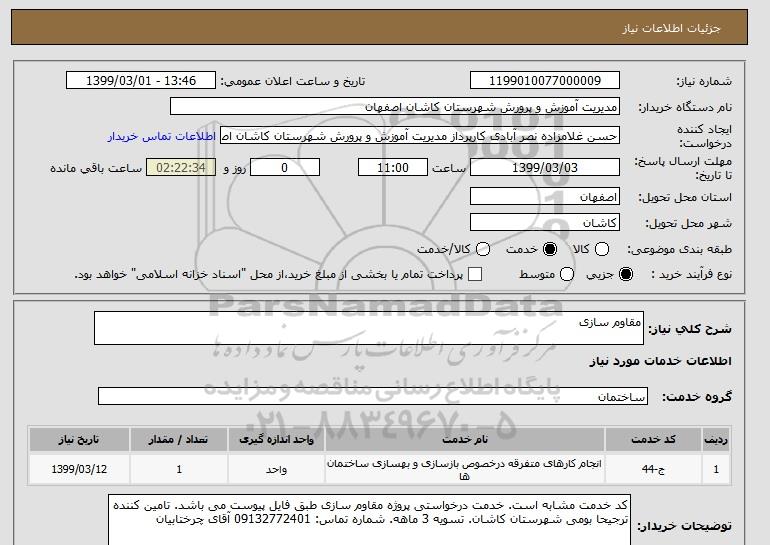The height and width of the screenshot is (545, 770).
Task: Click the service code cell ج-44
Action: [653, 469]
